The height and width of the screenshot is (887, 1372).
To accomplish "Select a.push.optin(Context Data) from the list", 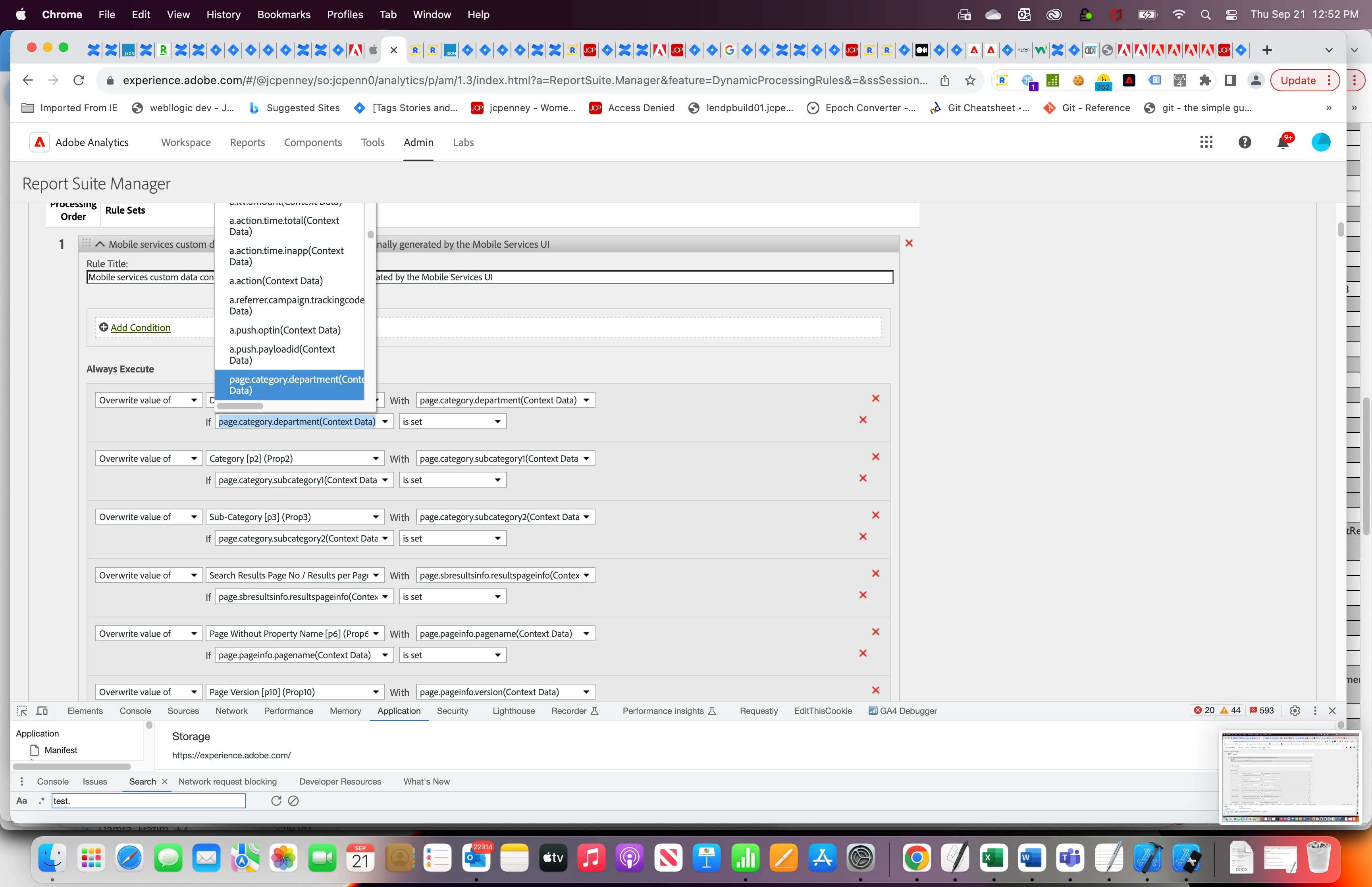I will (284, 330).
